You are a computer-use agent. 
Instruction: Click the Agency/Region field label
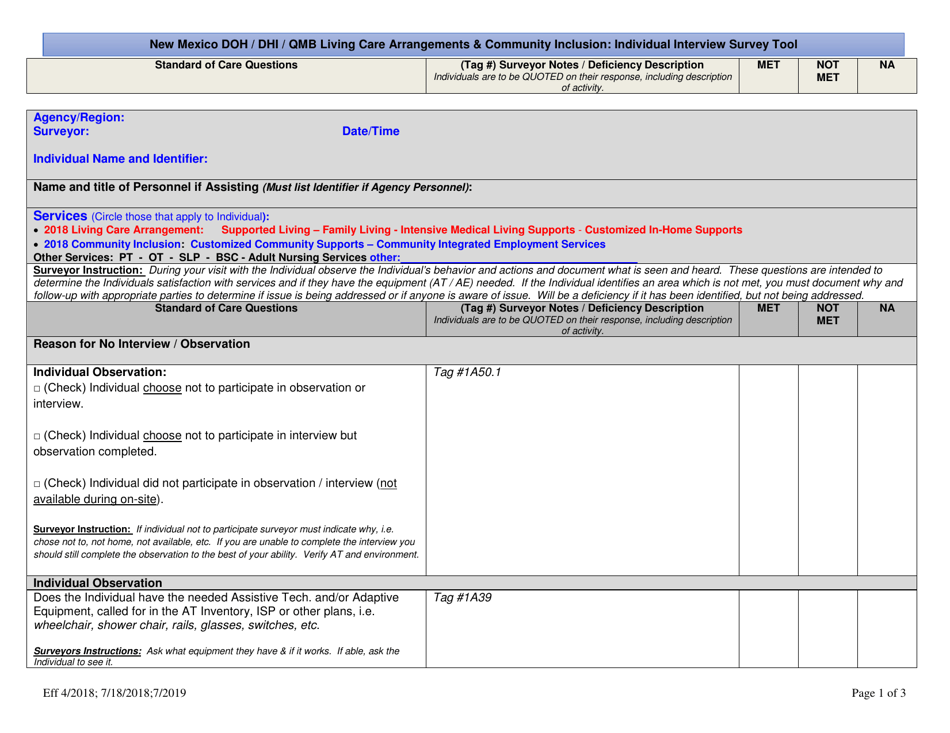pyautogui.click(x=79, y=116)
